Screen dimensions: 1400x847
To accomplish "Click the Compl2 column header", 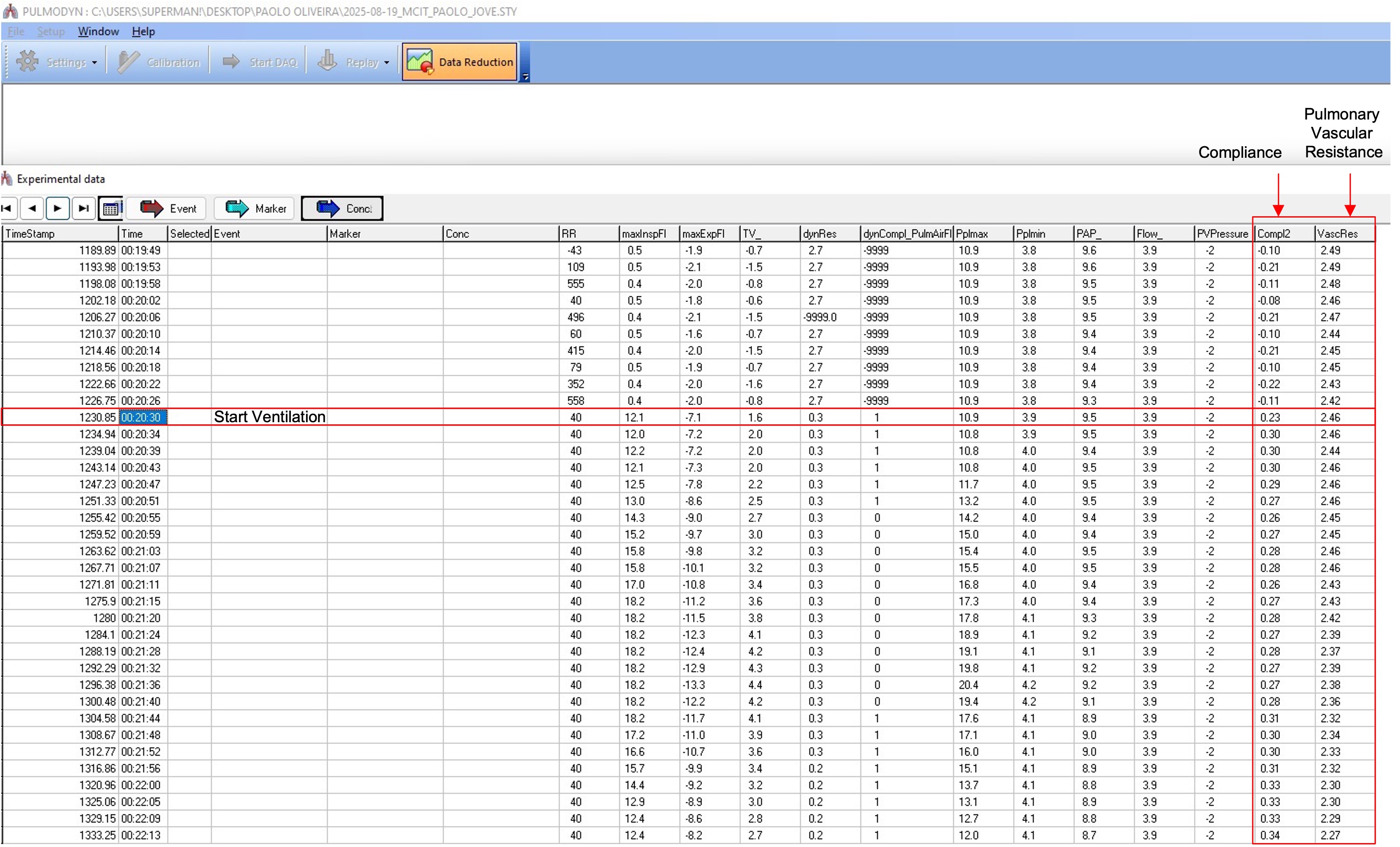I will pos(1283,233).
